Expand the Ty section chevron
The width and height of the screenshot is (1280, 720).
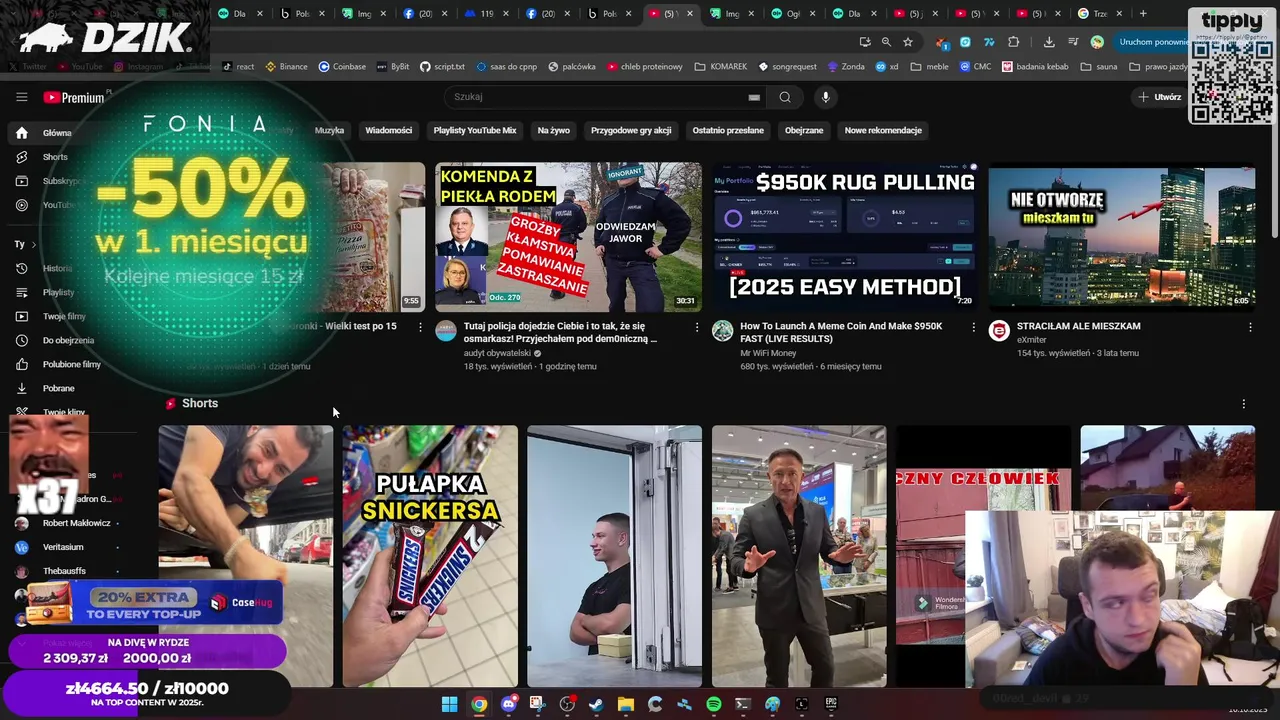pos(33,244)
